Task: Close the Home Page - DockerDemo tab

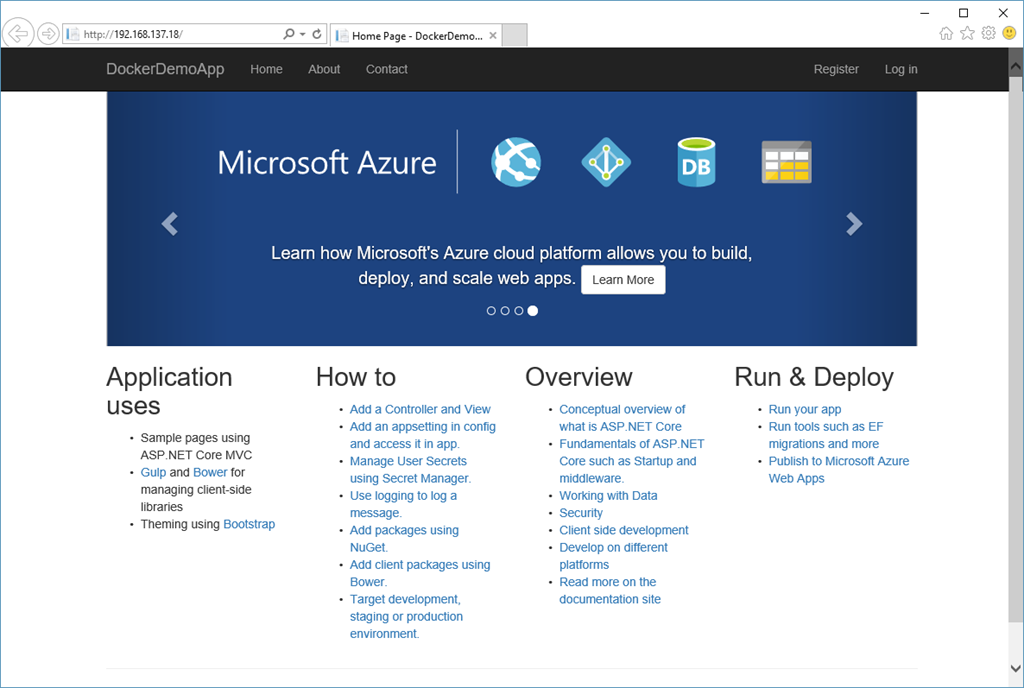Action: click(x=493, y=35)
